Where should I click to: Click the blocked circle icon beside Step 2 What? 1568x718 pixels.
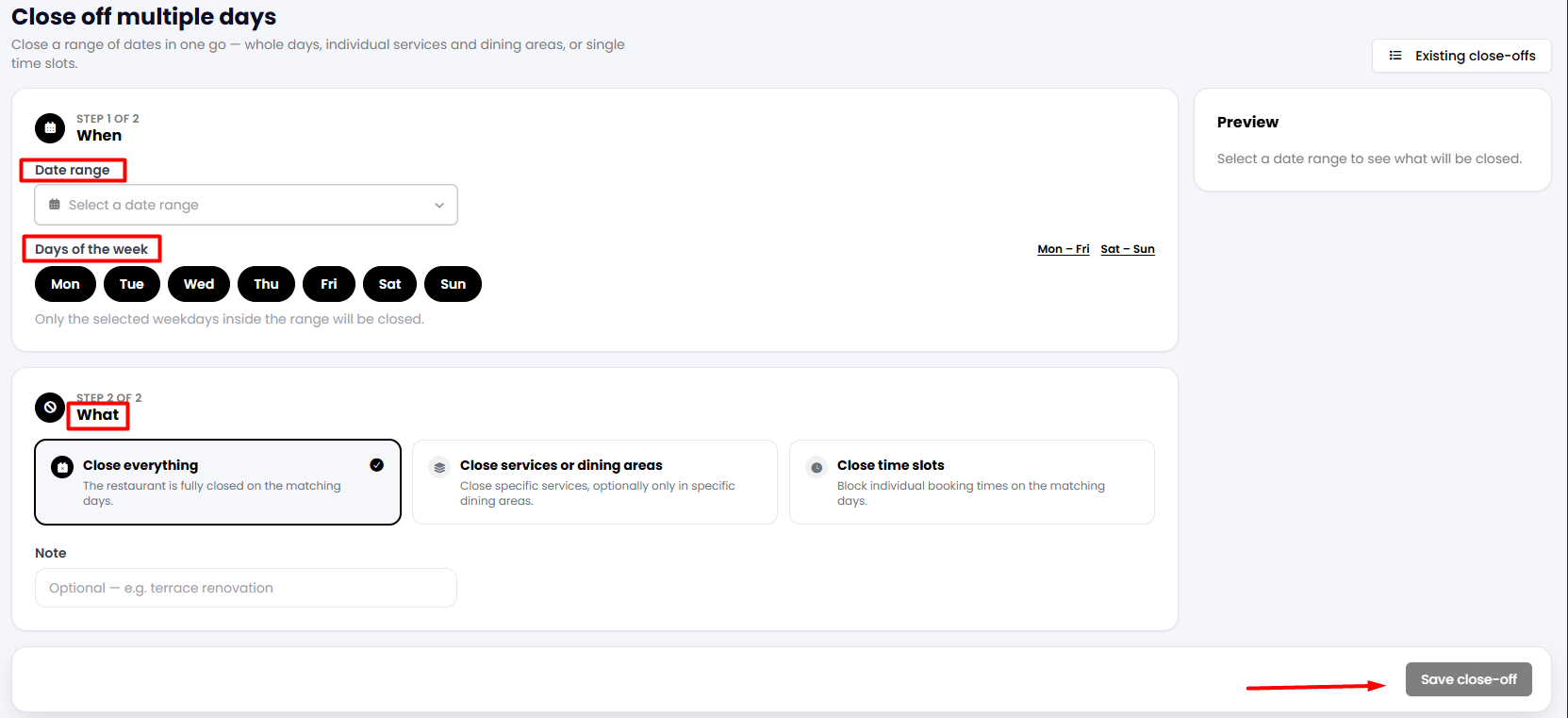tap(50, 408)
